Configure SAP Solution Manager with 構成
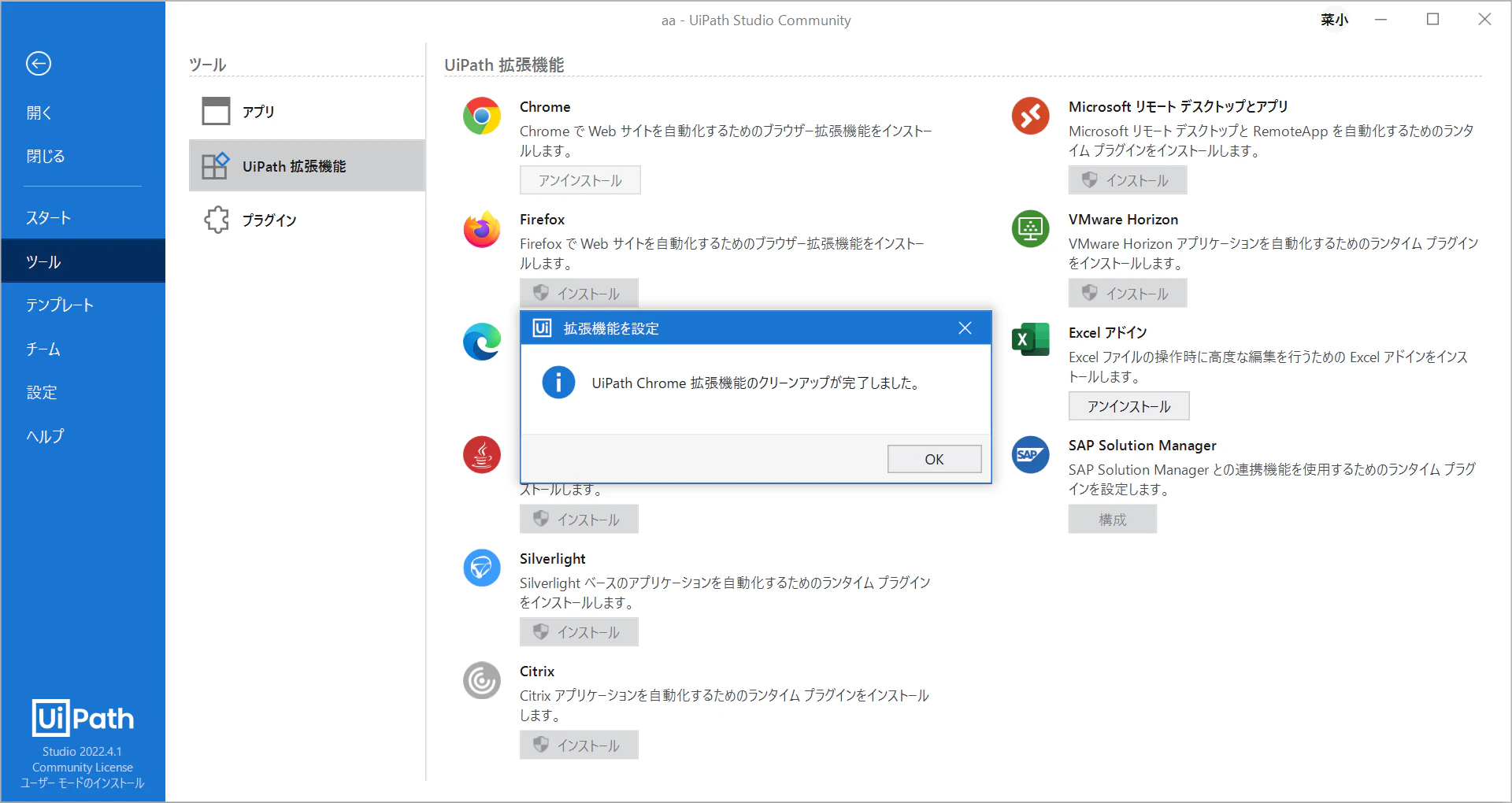The image size is (1512, 803). [x=1113, y=520]
